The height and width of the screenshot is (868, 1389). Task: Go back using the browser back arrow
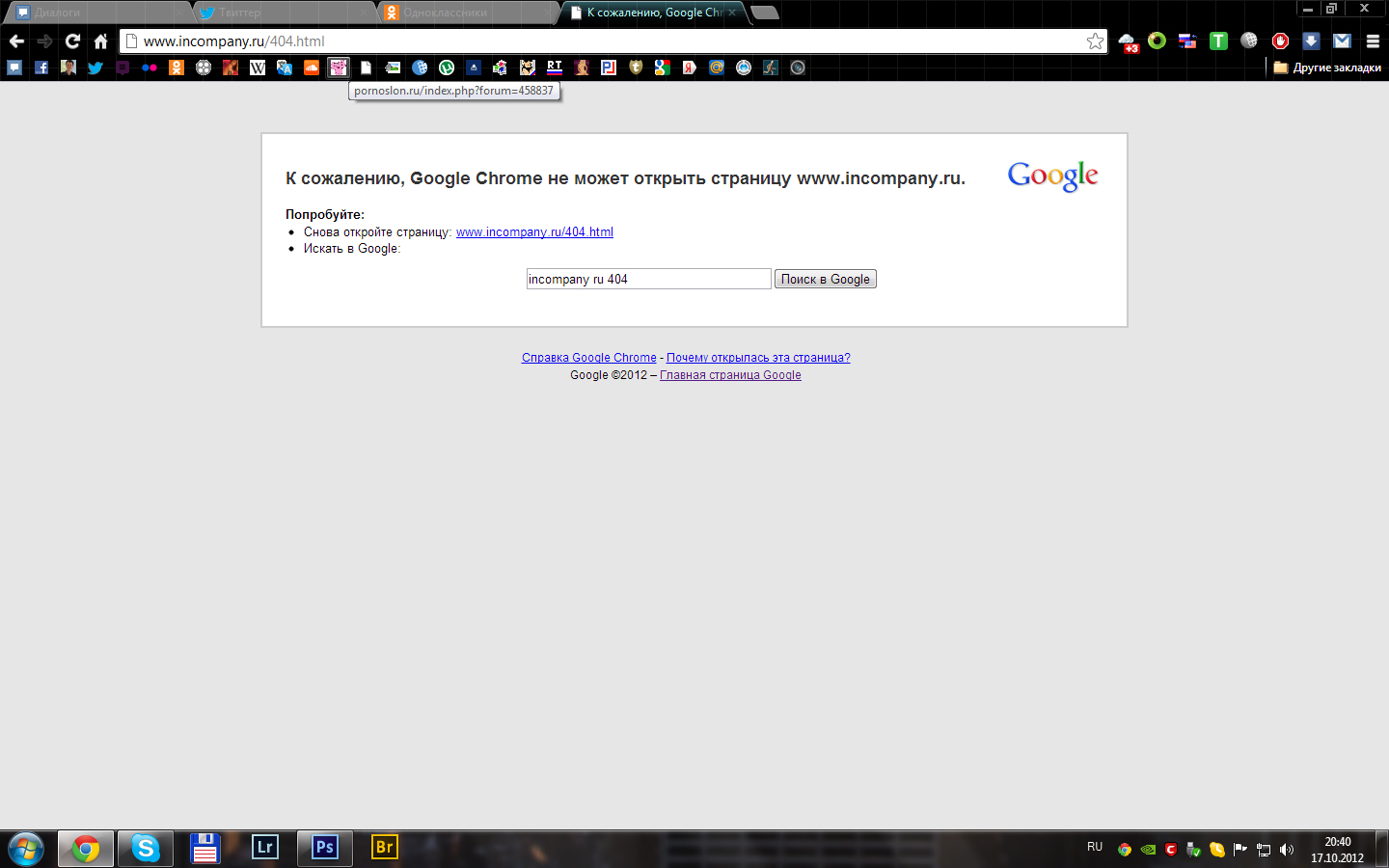pos(16,41)
